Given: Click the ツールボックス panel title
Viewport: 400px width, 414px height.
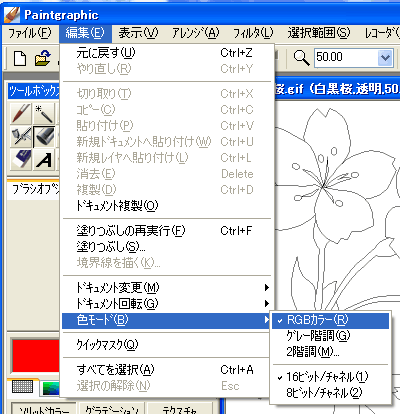Looking at the screenshot, I should click(x=34, y=91).
